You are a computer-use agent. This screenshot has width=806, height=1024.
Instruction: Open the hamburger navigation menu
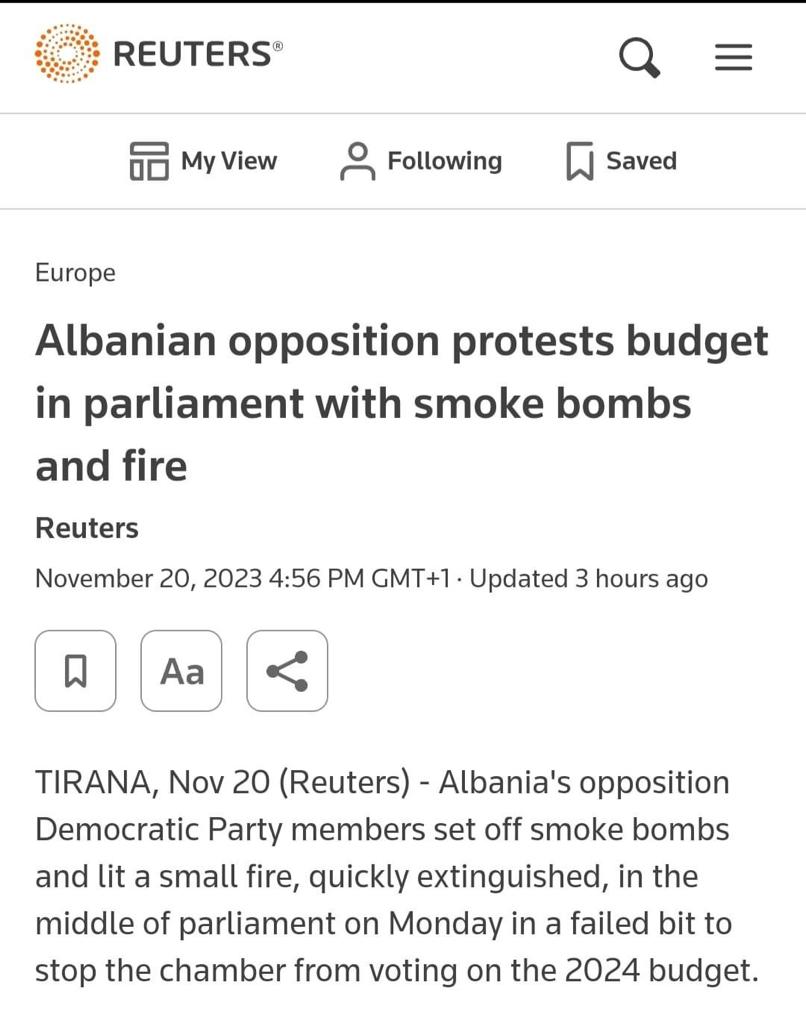733,57
